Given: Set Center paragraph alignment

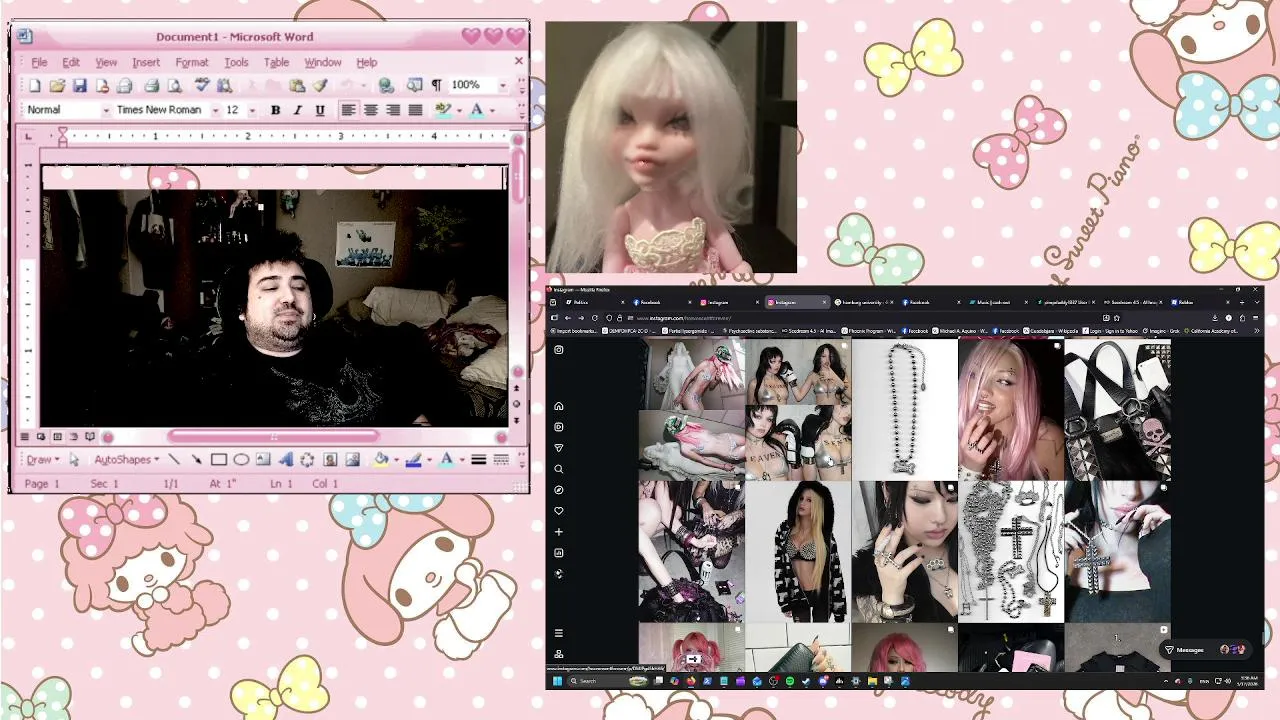Looking at the screenshot, I should click(370, 110).
